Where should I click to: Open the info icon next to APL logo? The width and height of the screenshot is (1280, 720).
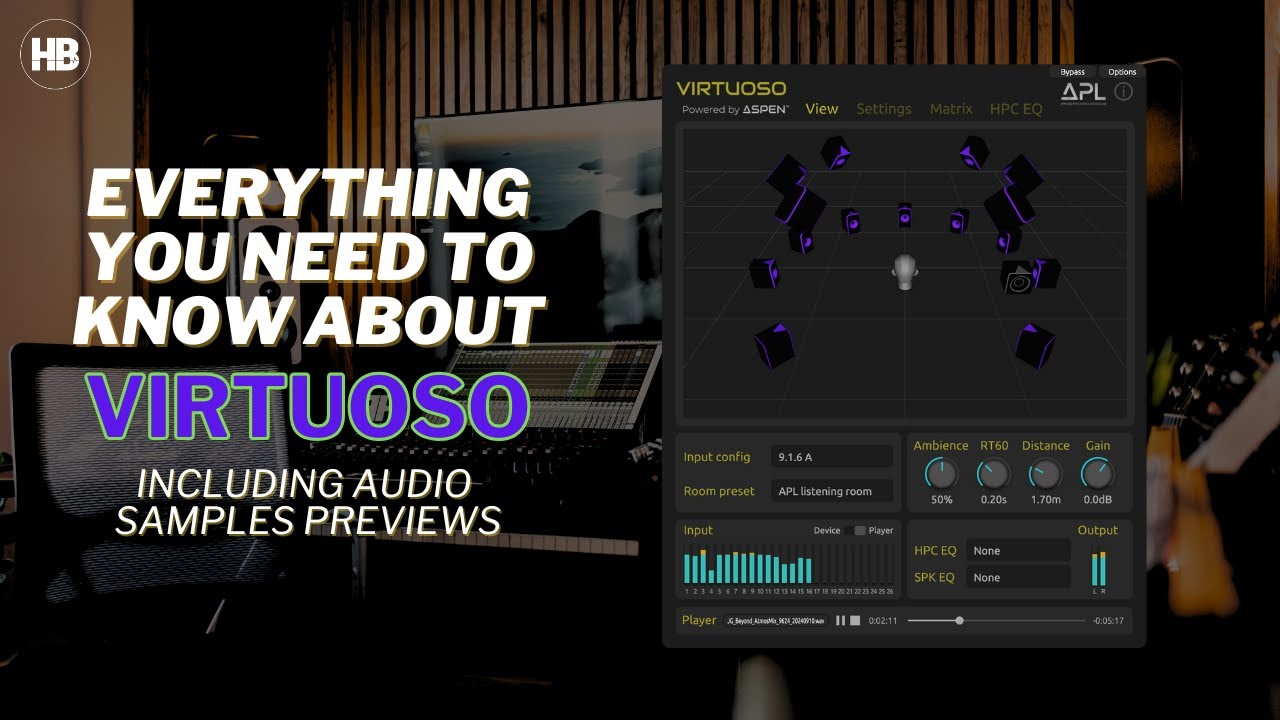click(1123, 92)
